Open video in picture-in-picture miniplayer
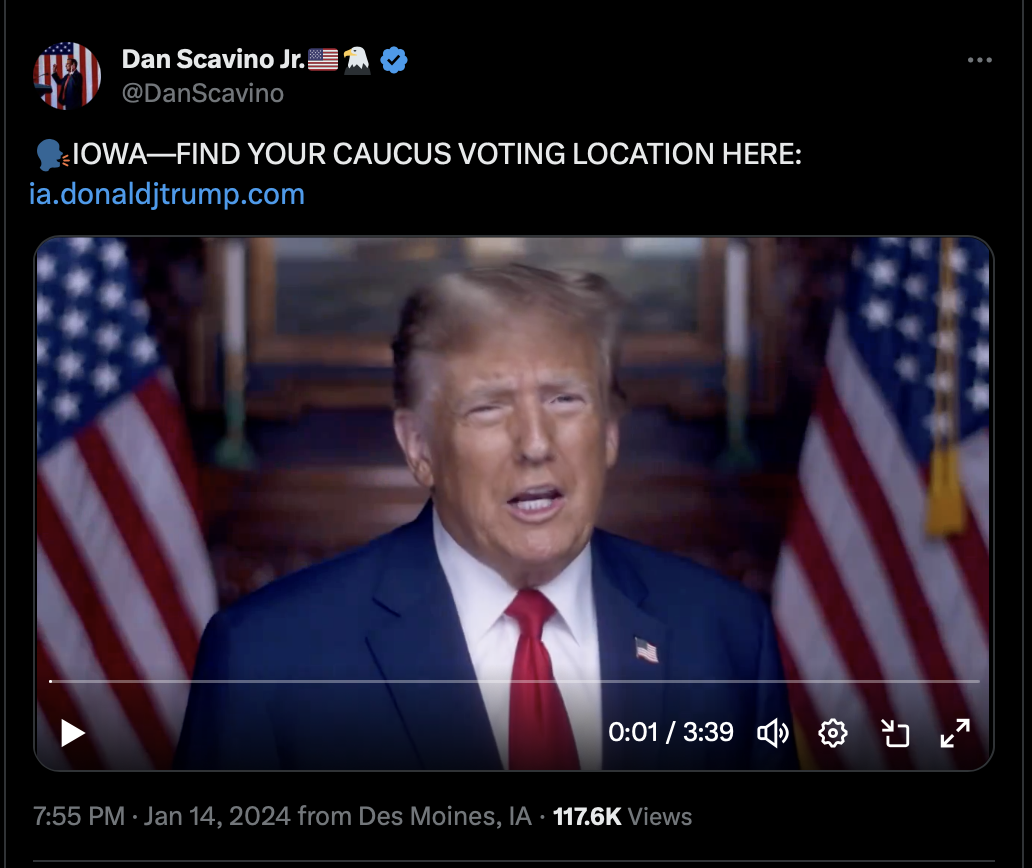Image resolution: width=1032 pixels, height=868 pixels. point(895,732)
